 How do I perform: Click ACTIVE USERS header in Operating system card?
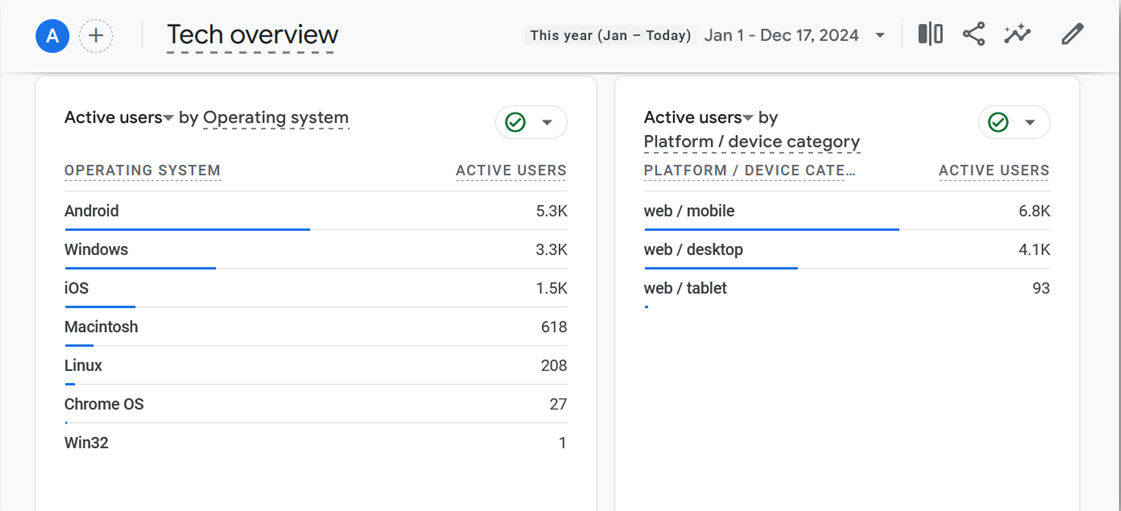point(511,171)
